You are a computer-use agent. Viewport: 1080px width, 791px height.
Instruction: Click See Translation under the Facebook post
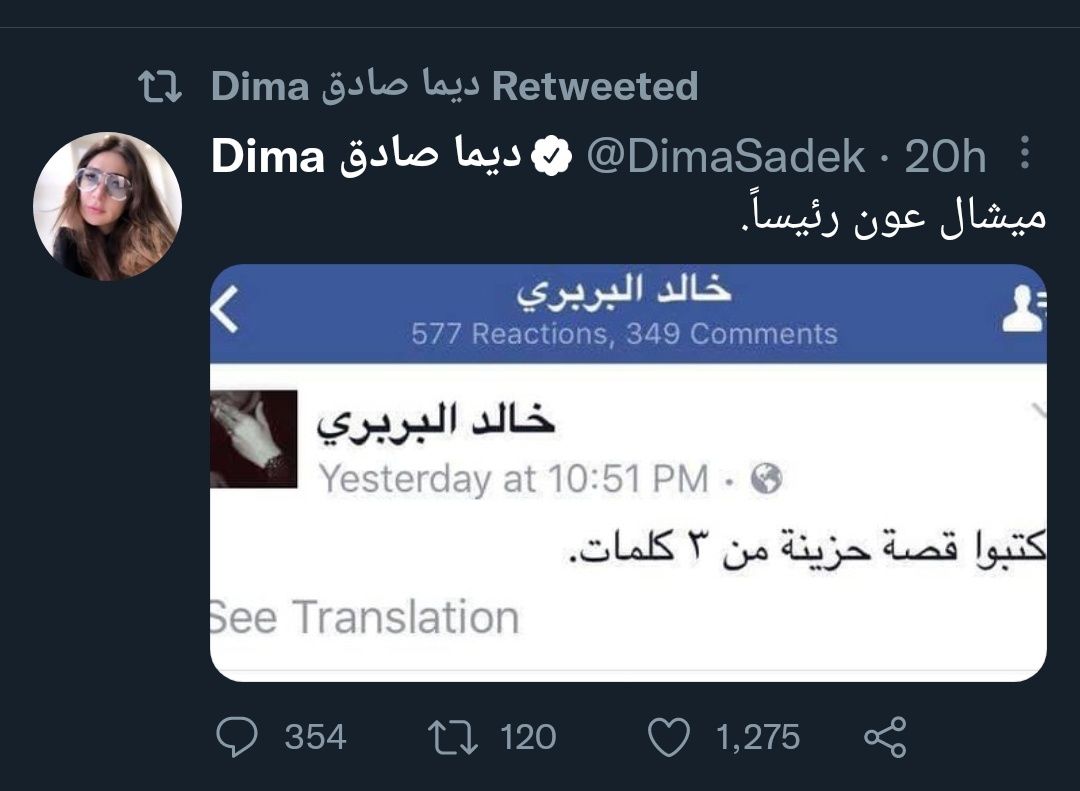[365, 617]
